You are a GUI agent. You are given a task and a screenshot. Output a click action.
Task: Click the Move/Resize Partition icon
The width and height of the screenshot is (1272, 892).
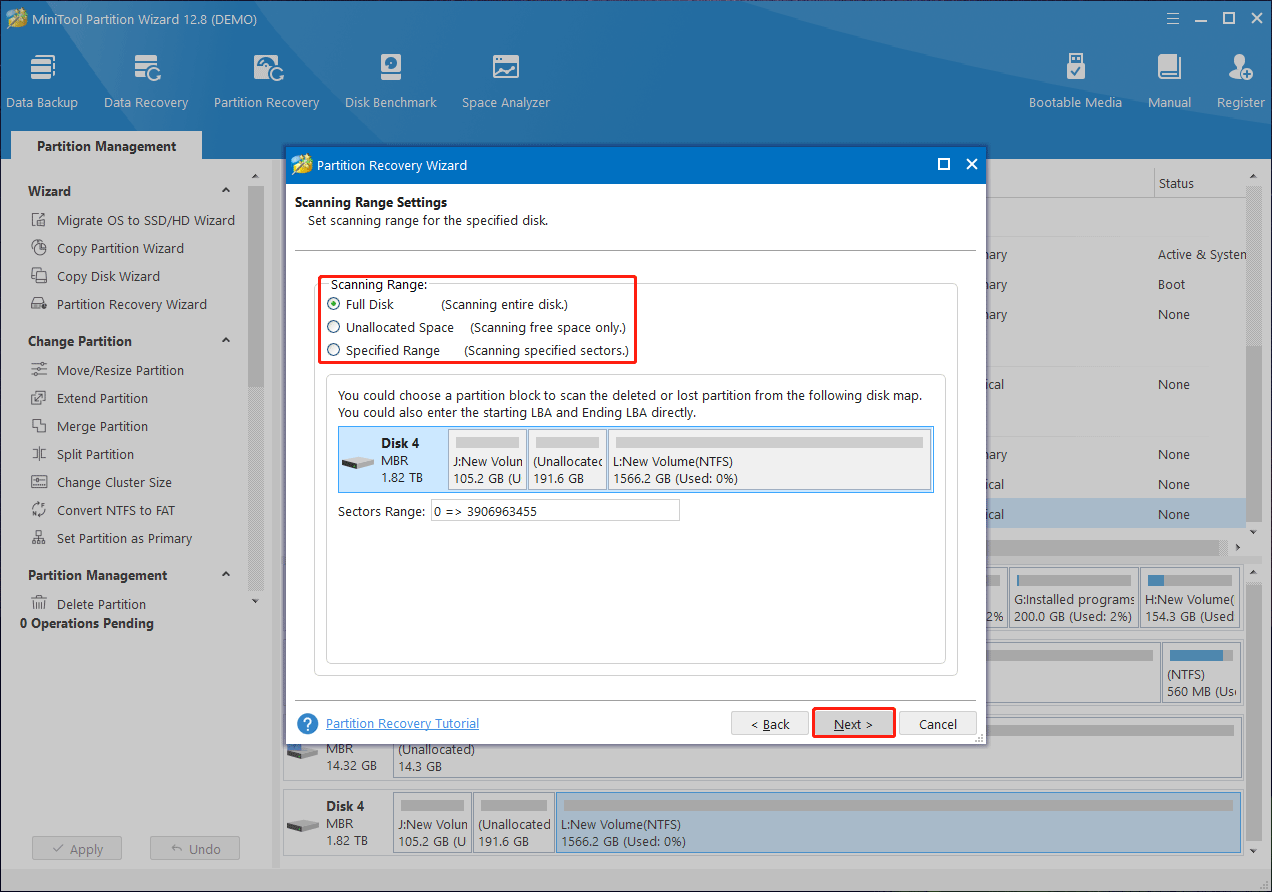[39, 370]
